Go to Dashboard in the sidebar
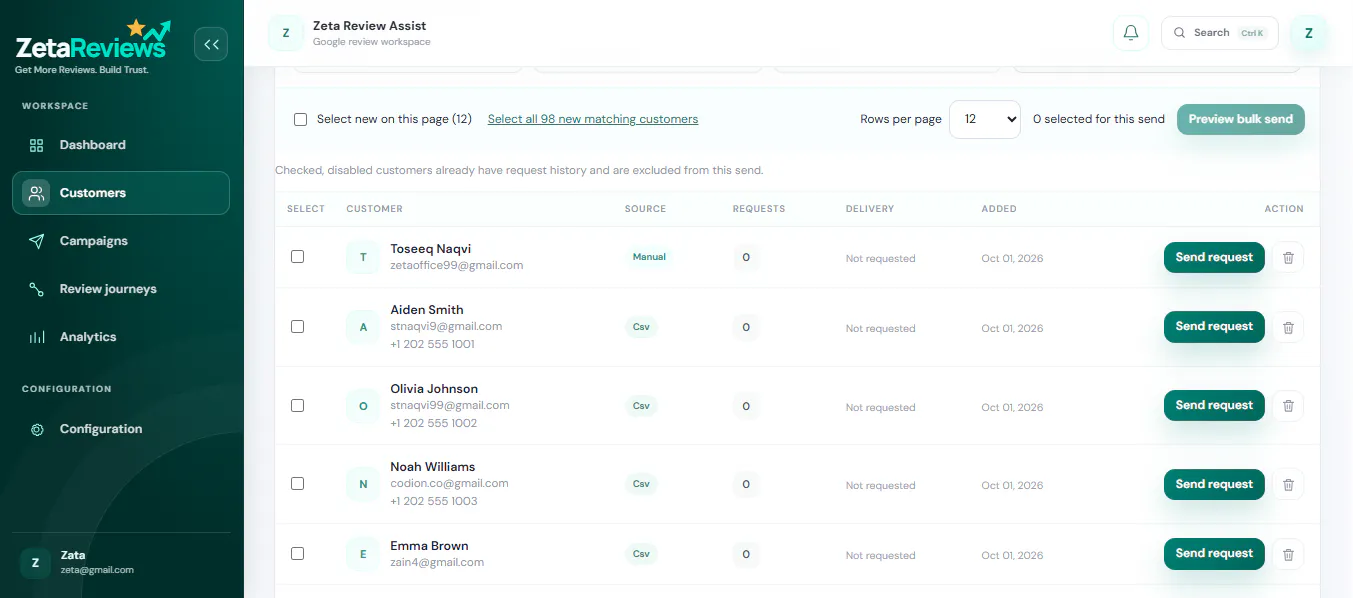1353x598 pixels. tap(121, 145)
